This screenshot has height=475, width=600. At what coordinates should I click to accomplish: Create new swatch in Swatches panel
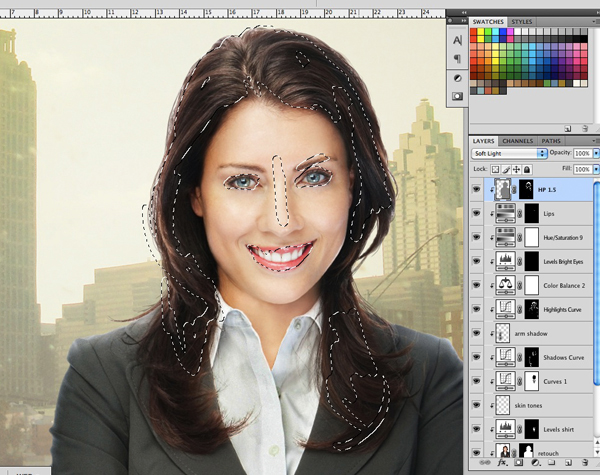tap(568, 128)
